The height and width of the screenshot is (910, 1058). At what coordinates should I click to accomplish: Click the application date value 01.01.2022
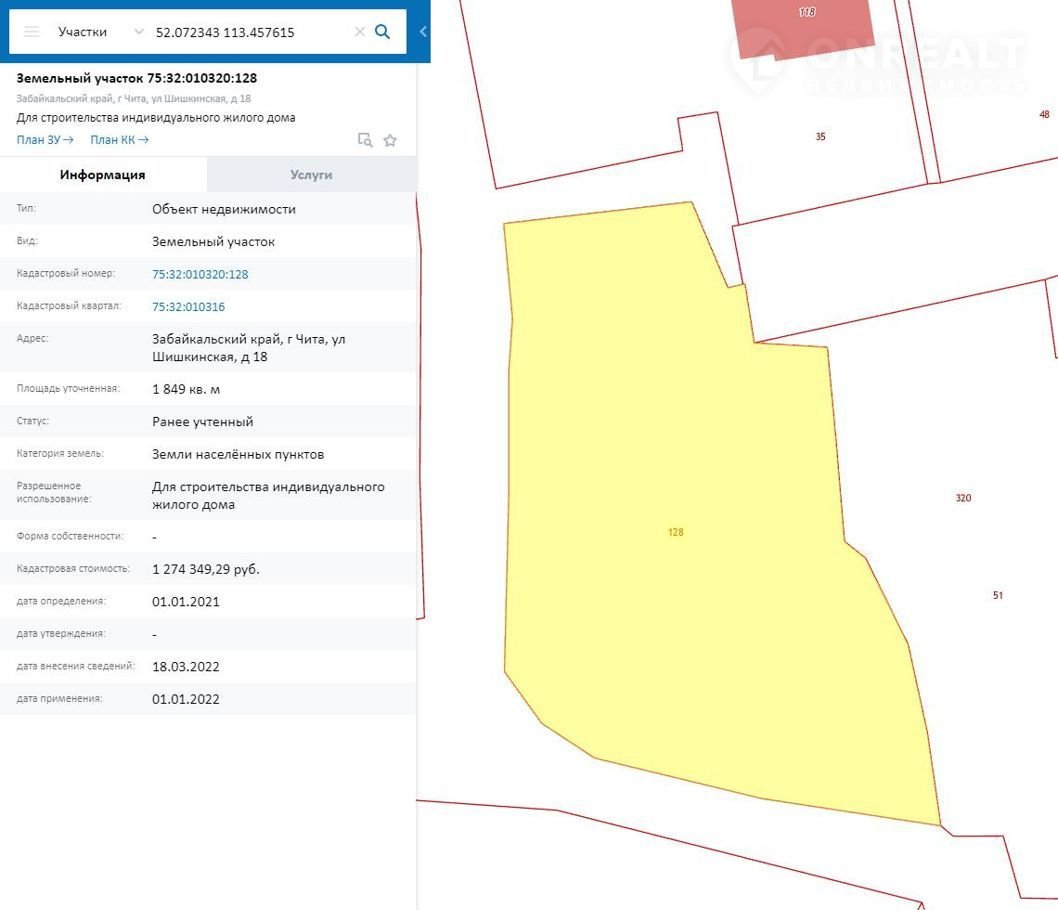(186, 699)
